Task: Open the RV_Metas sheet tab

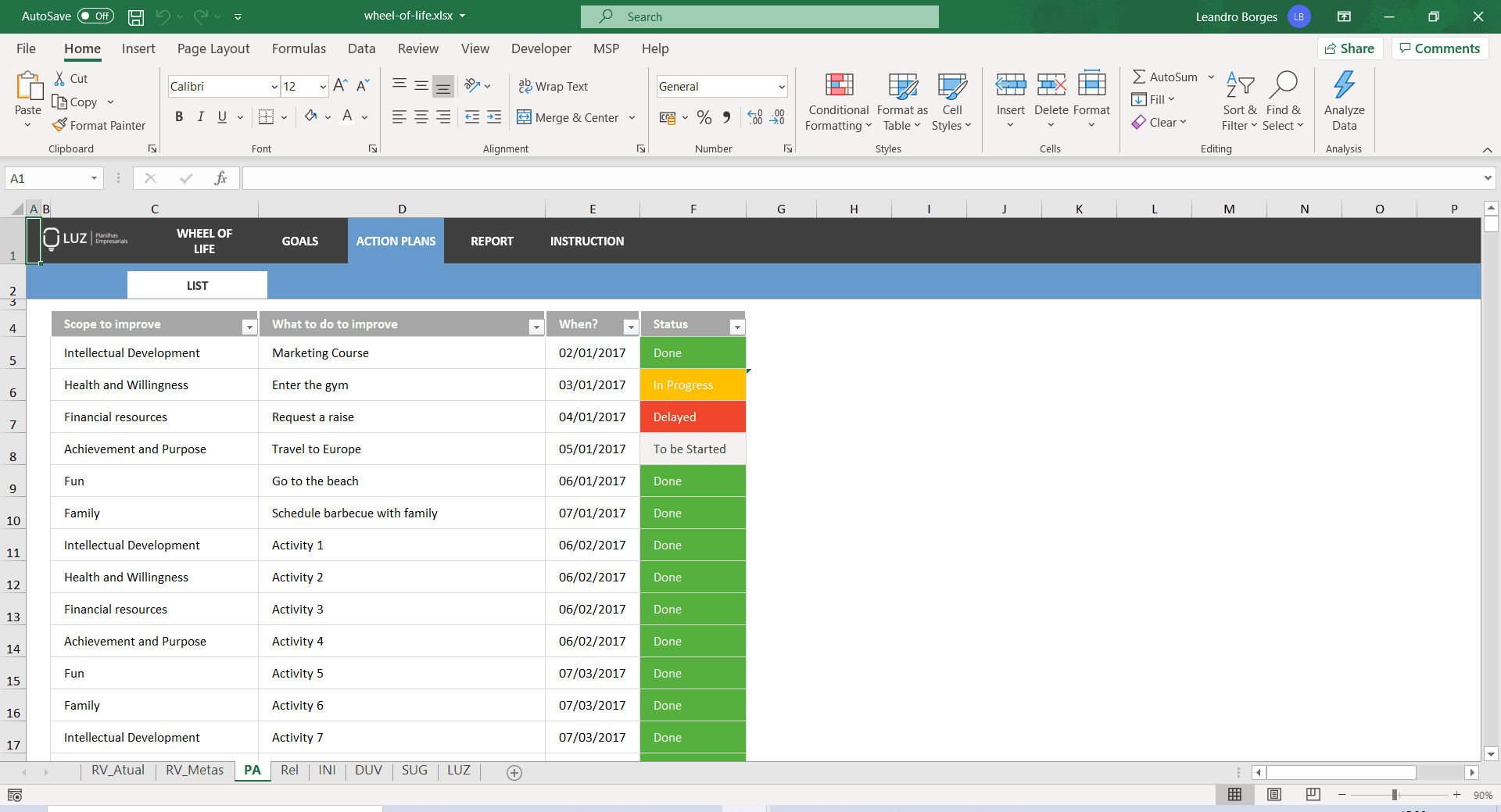Action: pyautogui.click(x=195, y=771)
